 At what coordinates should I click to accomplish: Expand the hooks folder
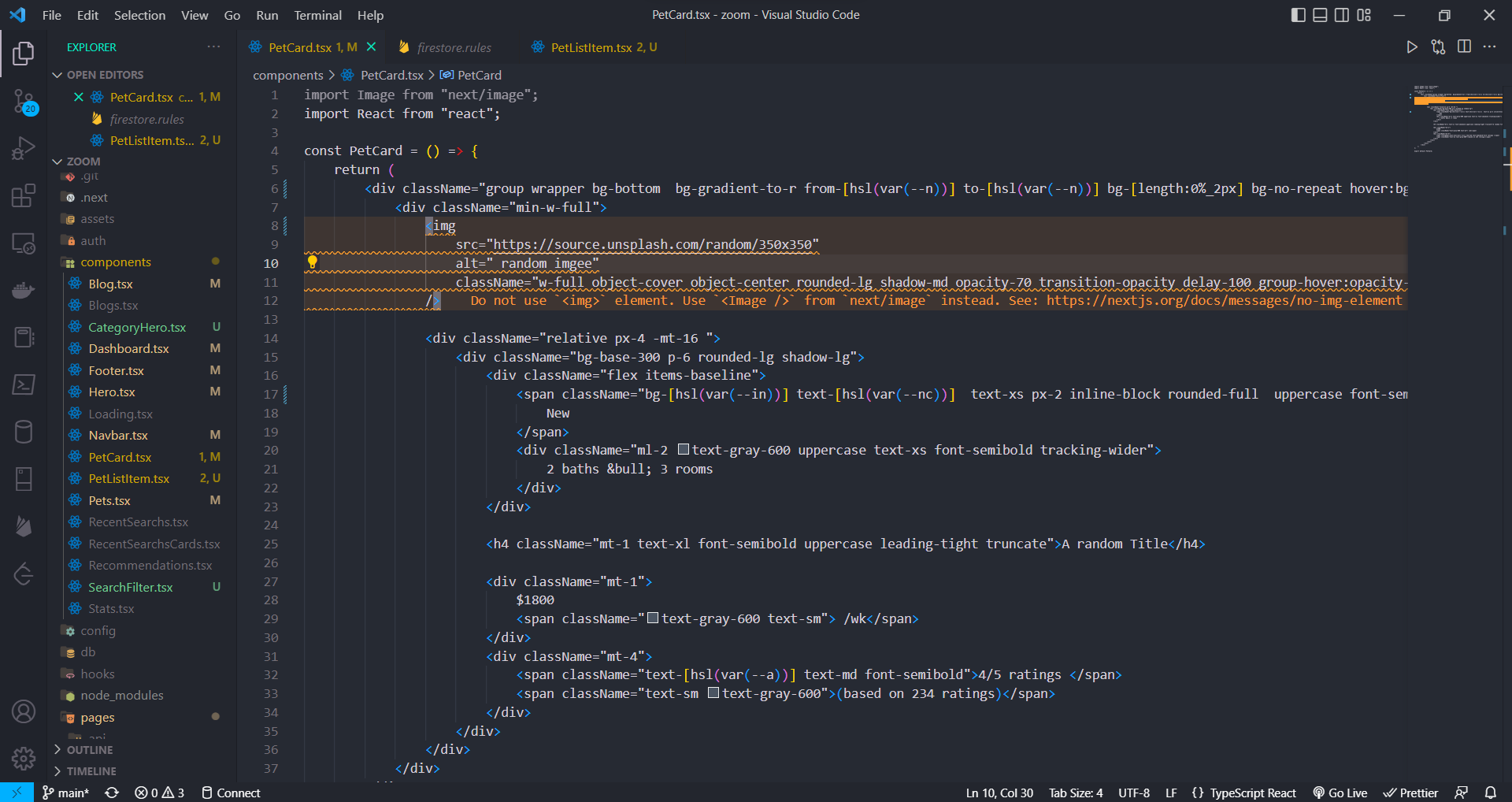pos(97,674)
